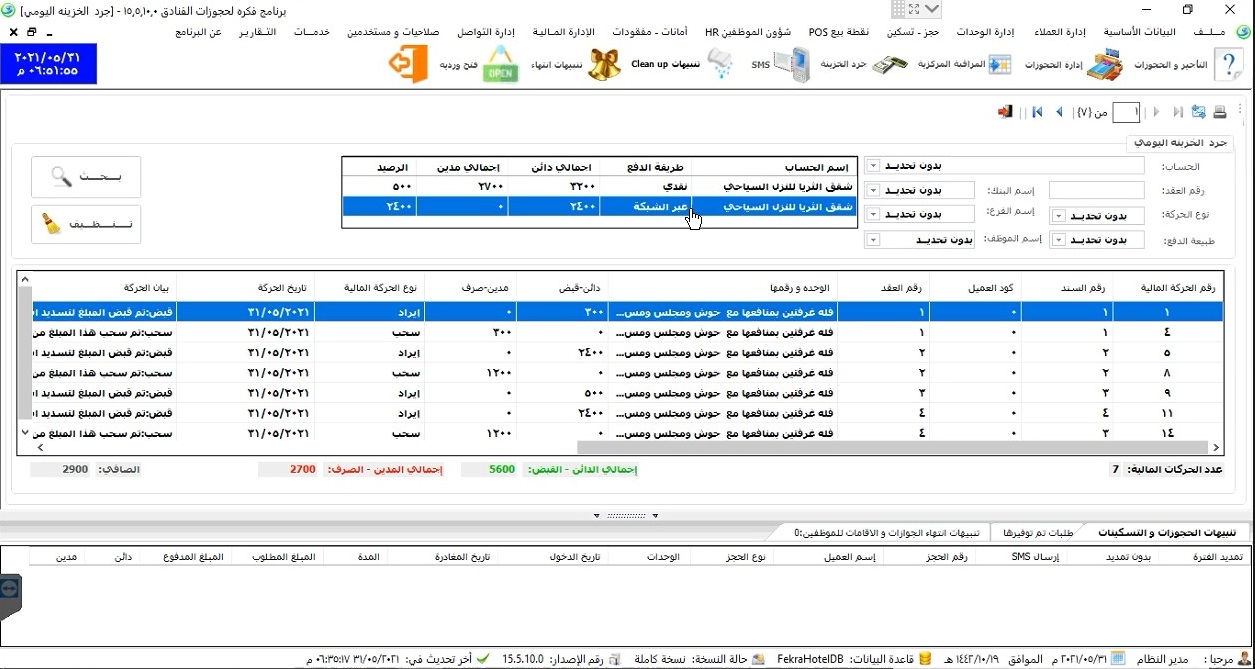This screenshot has width=1255, height=669.
Task: Click the orange exit door icon
Action: 408,65
